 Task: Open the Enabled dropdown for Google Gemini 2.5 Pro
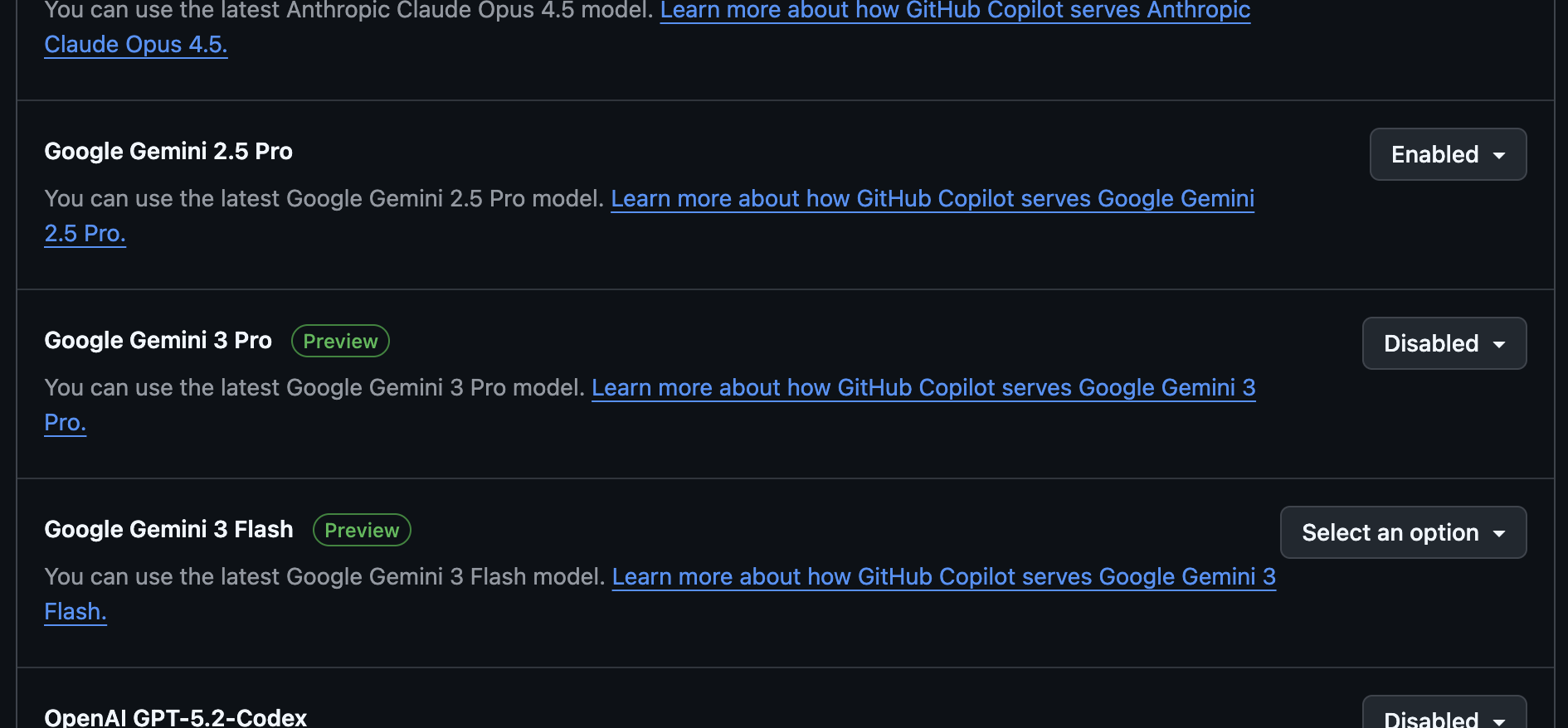1447,154
